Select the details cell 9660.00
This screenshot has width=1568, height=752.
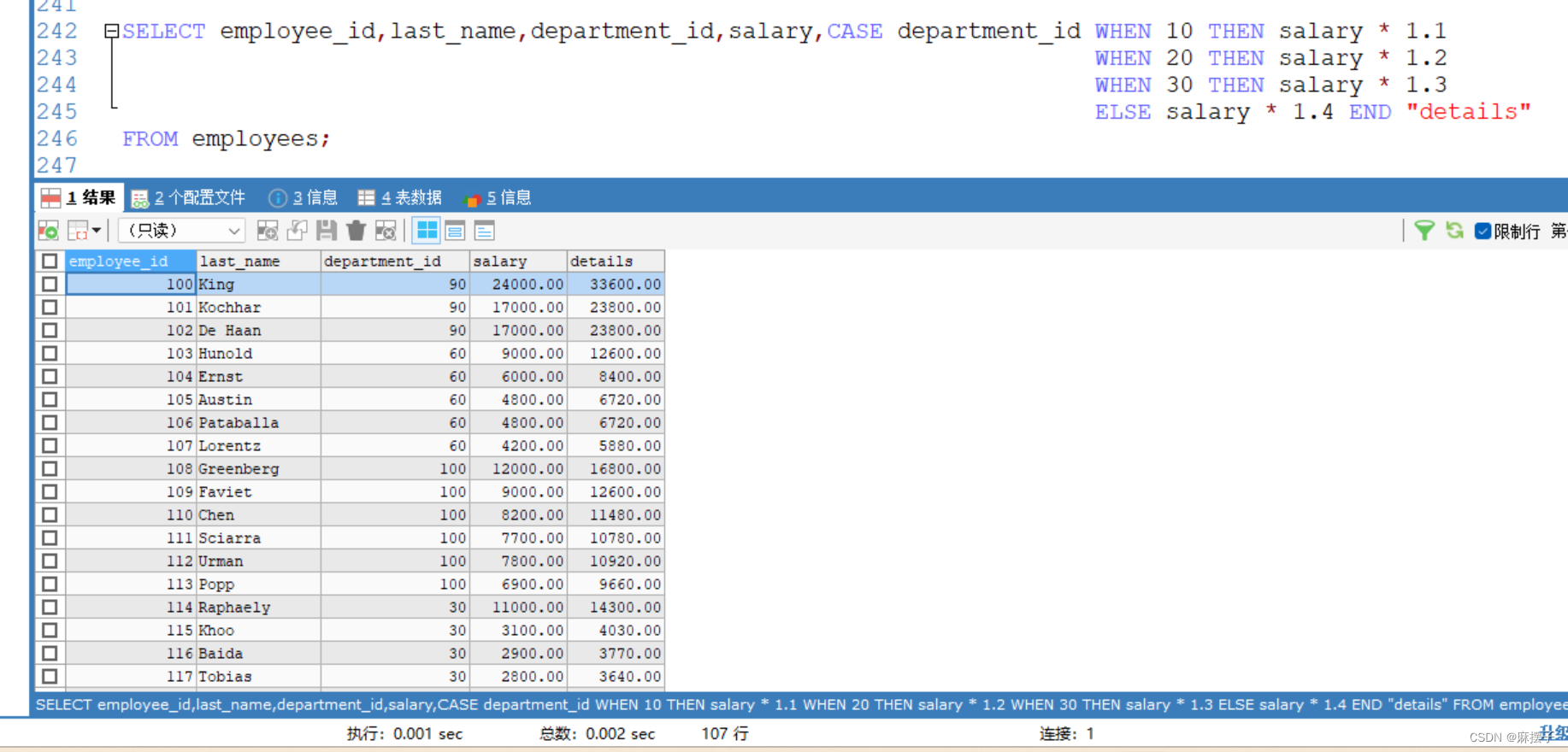(616, 584)
